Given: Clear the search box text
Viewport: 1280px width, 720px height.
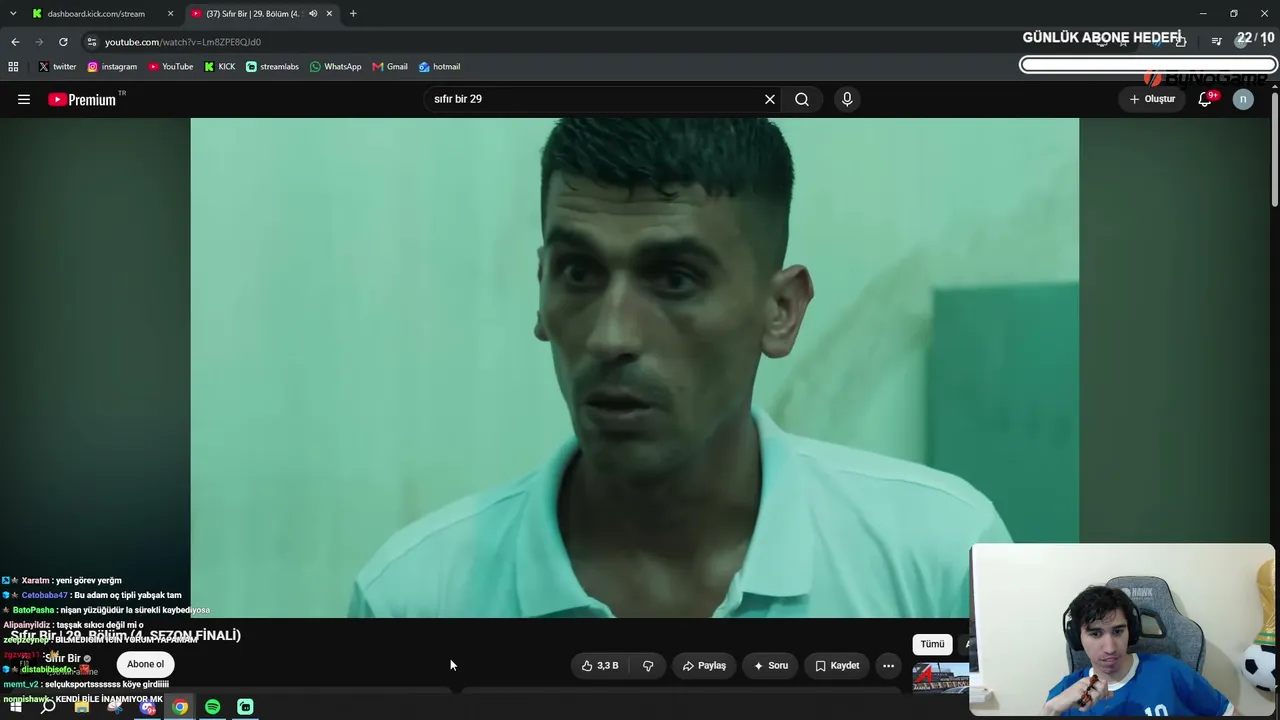Looking at the screenshot, I should pos(770,99).
